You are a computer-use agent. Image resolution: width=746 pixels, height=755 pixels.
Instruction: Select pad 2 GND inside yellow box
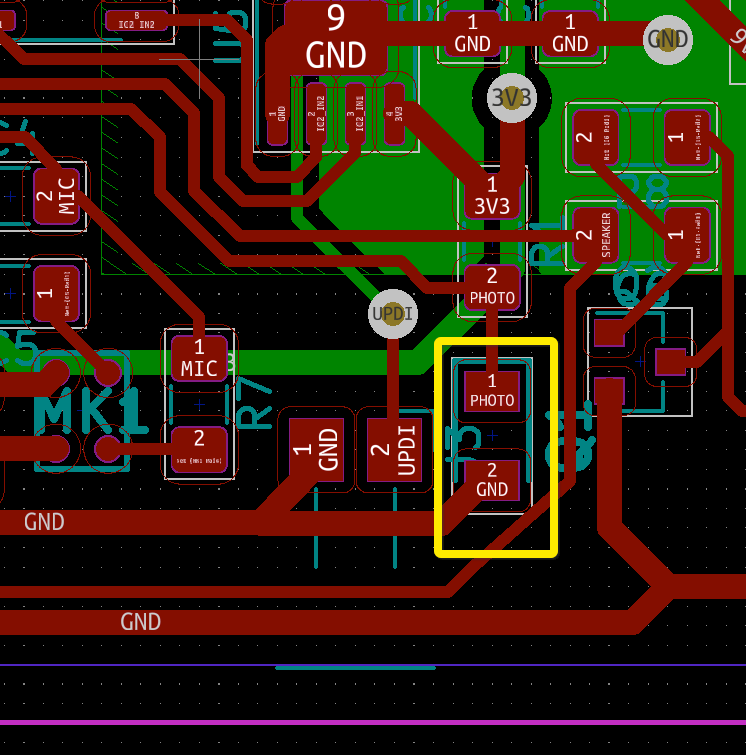[492, 480]
